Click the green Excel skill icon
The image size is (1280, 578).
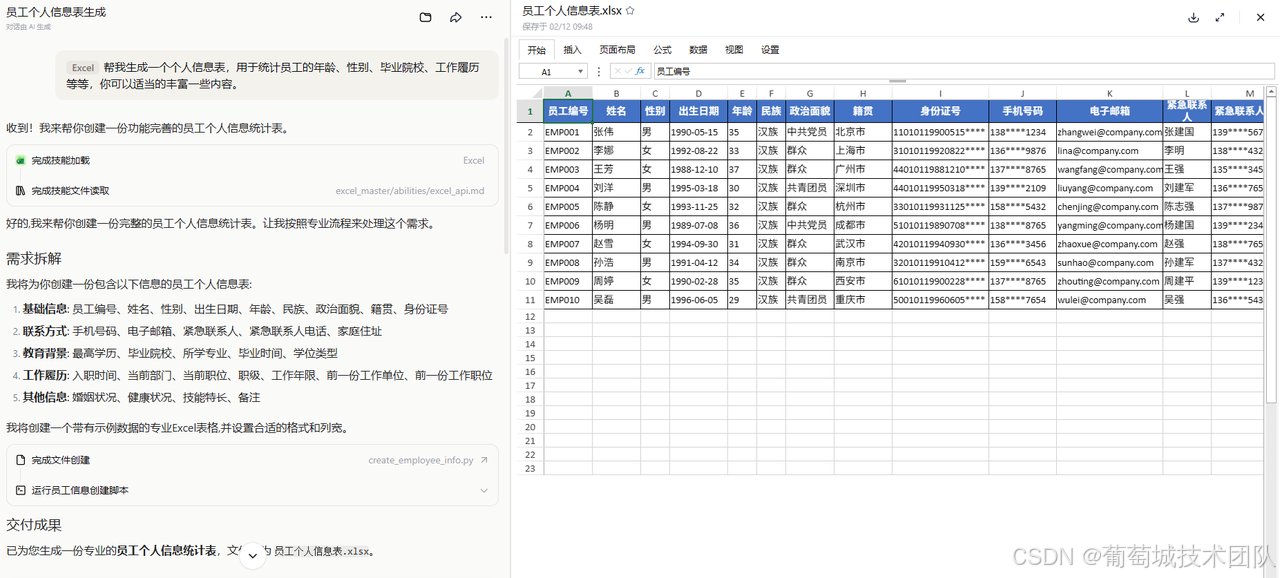tap(21, 160)
